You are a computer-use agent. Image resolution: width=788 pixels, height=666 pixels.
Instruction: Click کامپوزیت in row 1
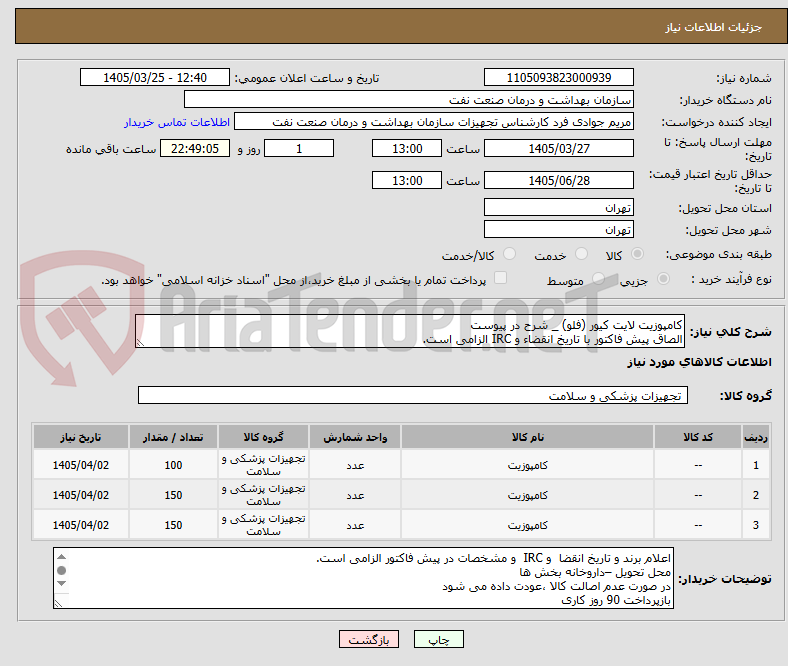pyautogui.click(x=527, y=465)
